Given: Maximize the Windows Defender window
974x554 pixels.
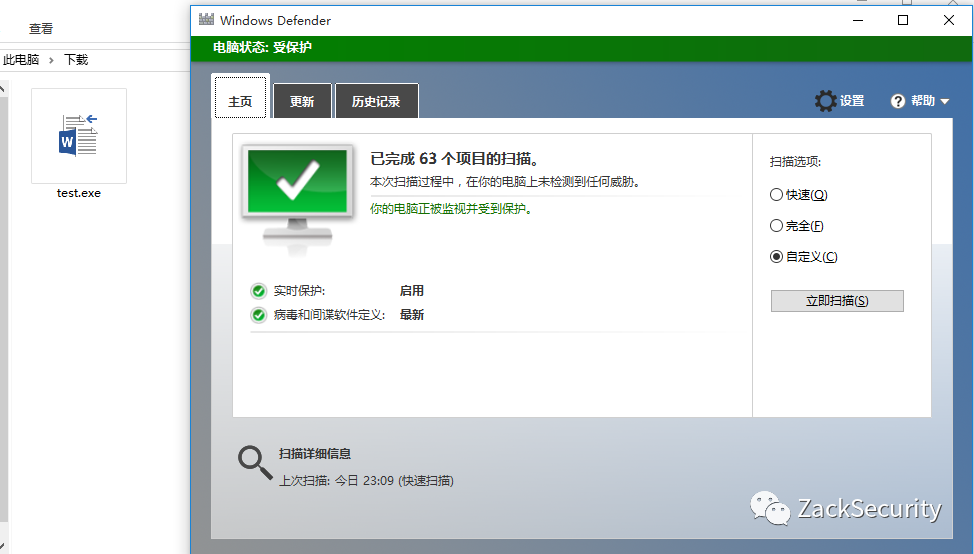Looking at the screenshot, I should (x=903, y=20).
